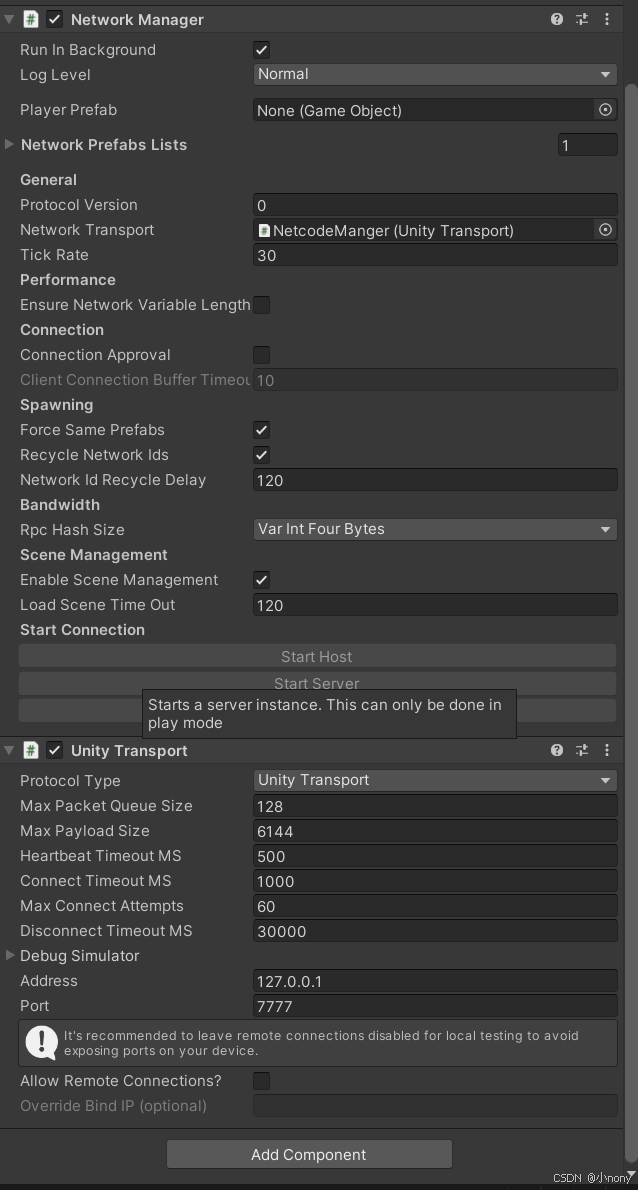Image resolution: width=638 pixels, height=1190 pixels.
Task: Open the Network Manager three-dot context menu
Action: point(606,19)
